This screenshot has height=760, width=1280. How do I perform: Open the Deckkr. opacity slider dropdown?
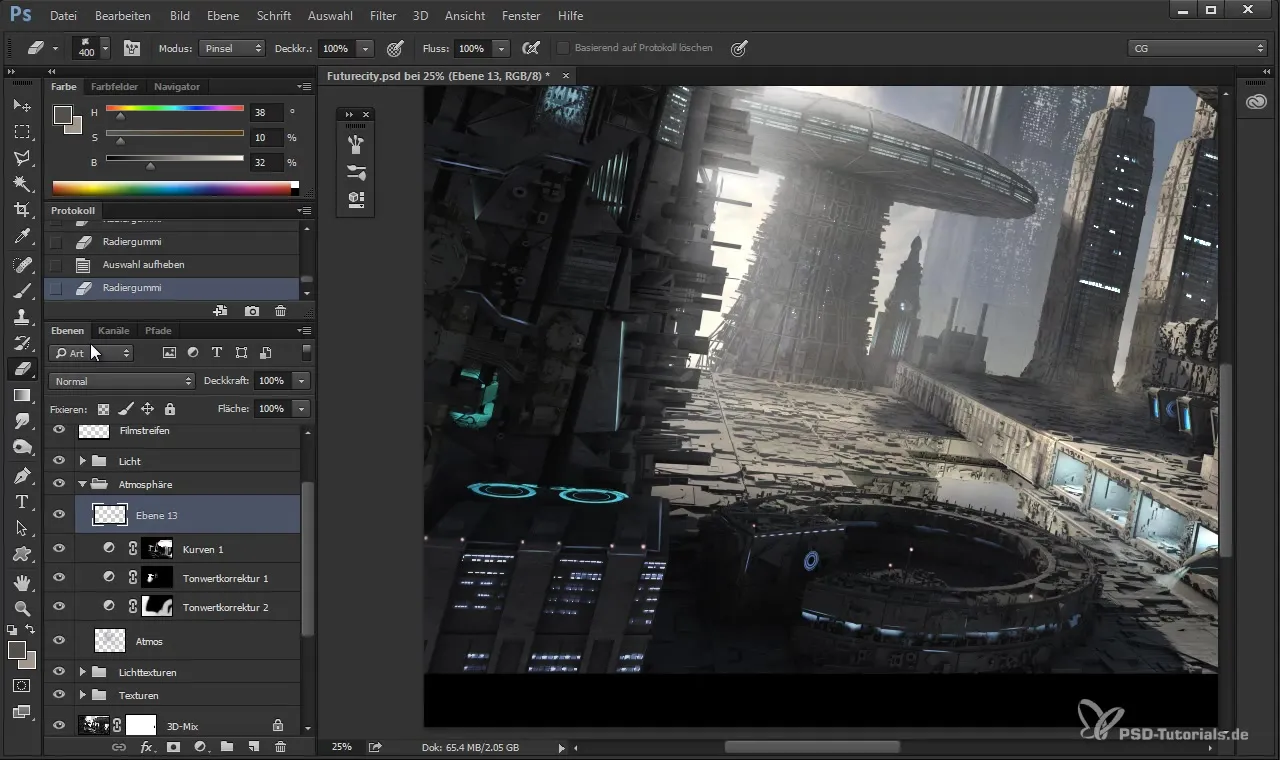click(365, 48)
